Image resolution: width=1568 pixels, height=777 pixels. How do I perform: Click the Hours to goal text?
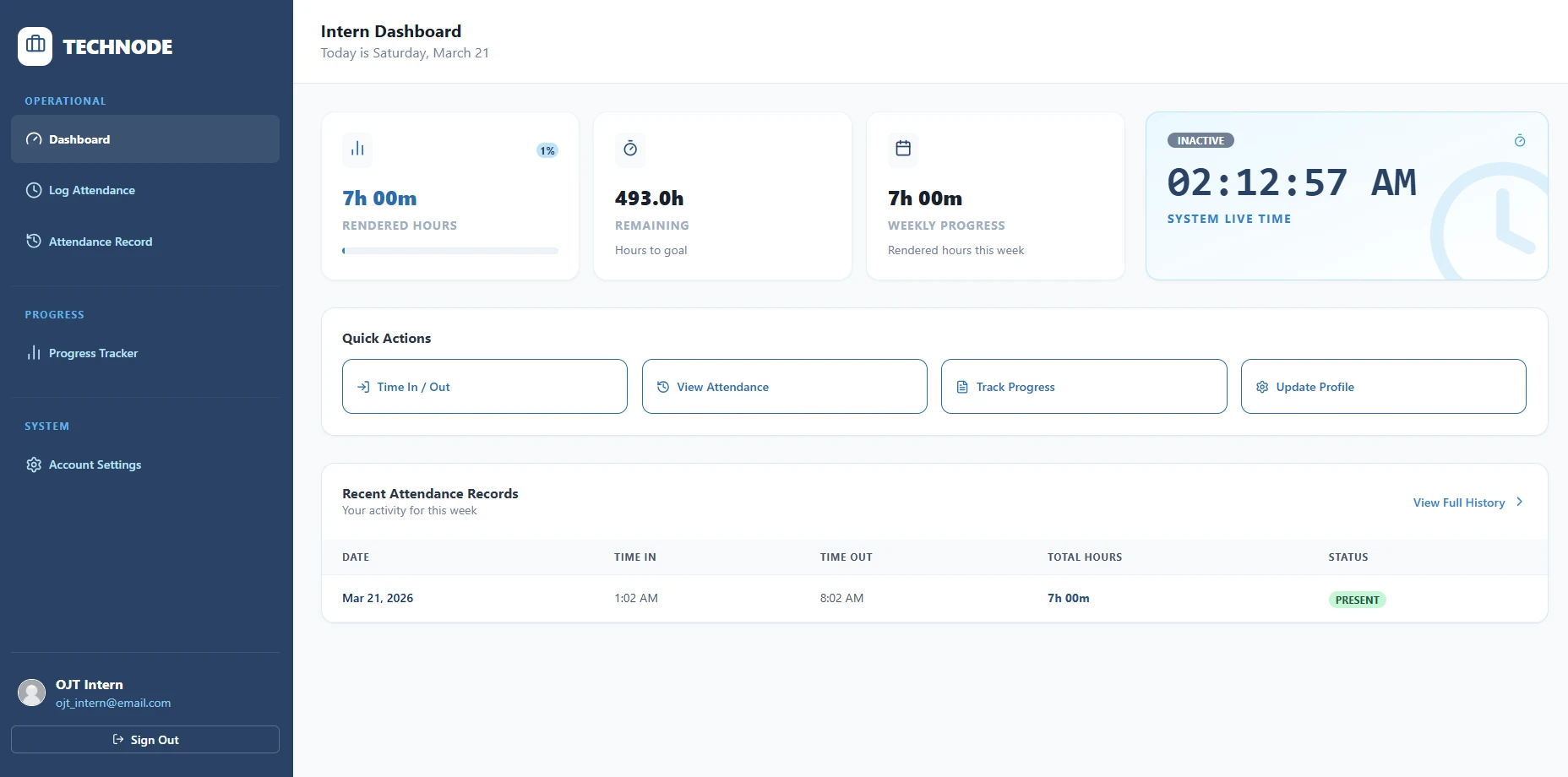pyautogui.click(x=651, y=250)
